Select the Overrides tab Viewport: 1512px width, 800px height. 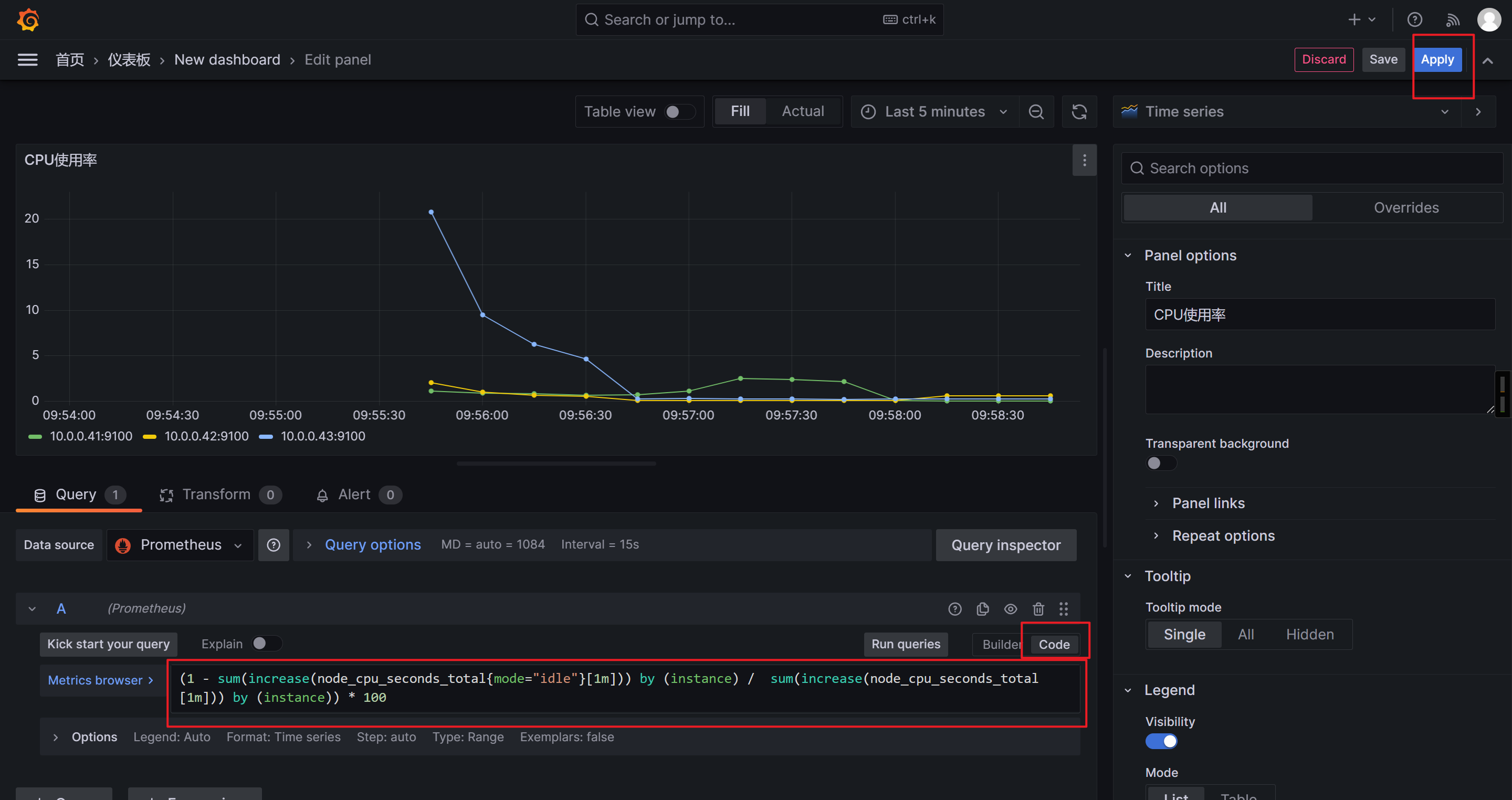tap(1406, 208)
